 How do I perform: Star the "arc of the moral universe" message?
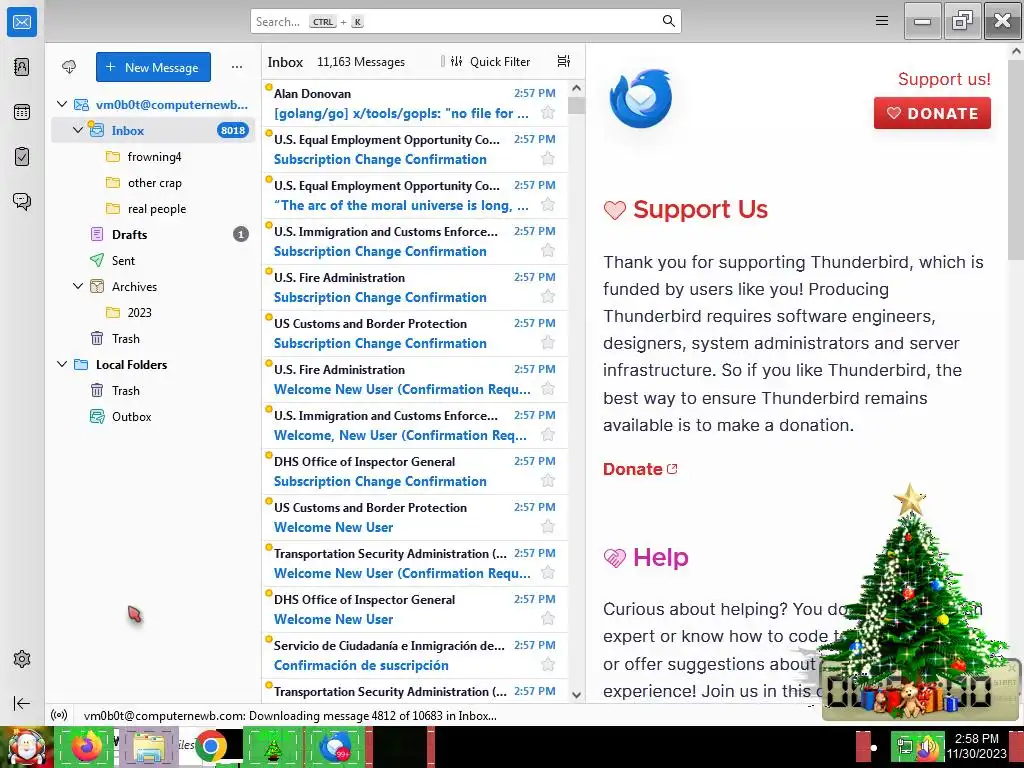click(x=548, y=205)
